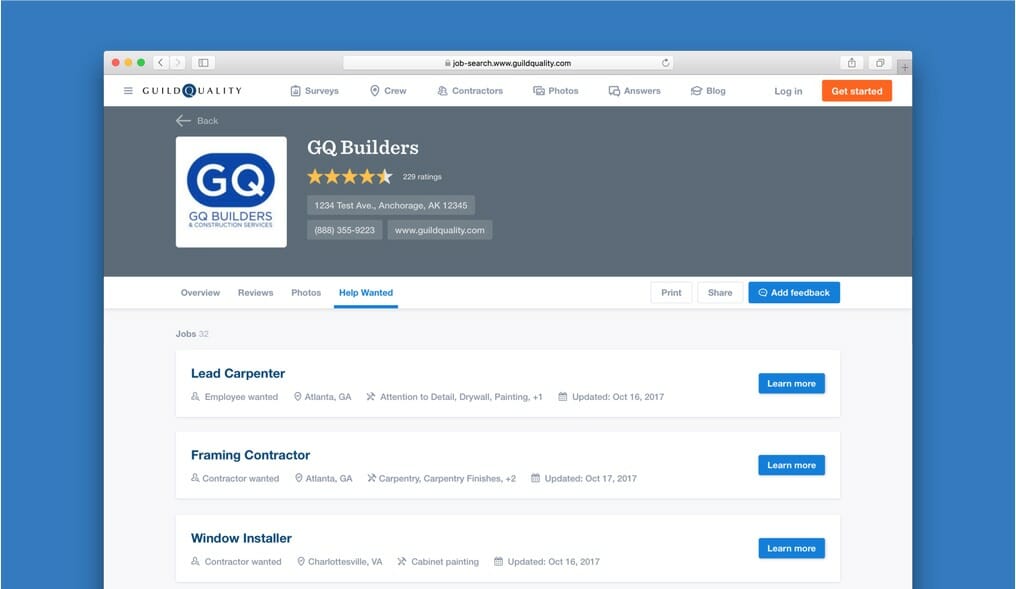This screenshot has height=589, width=1016.
Task: Click phone number (888) 355-9223
Action: click(x=345, y=230)
